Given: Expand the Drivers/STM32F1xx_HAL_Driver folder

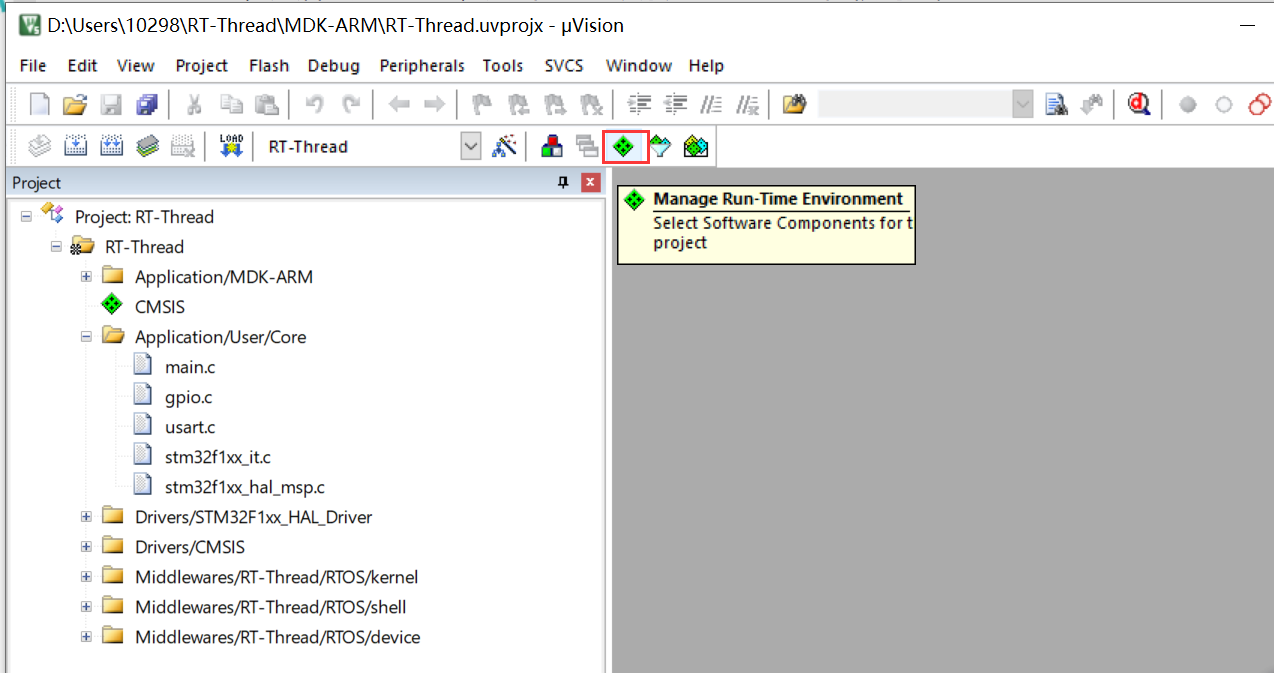Looking at the screenshot, I should coord(85,516).
